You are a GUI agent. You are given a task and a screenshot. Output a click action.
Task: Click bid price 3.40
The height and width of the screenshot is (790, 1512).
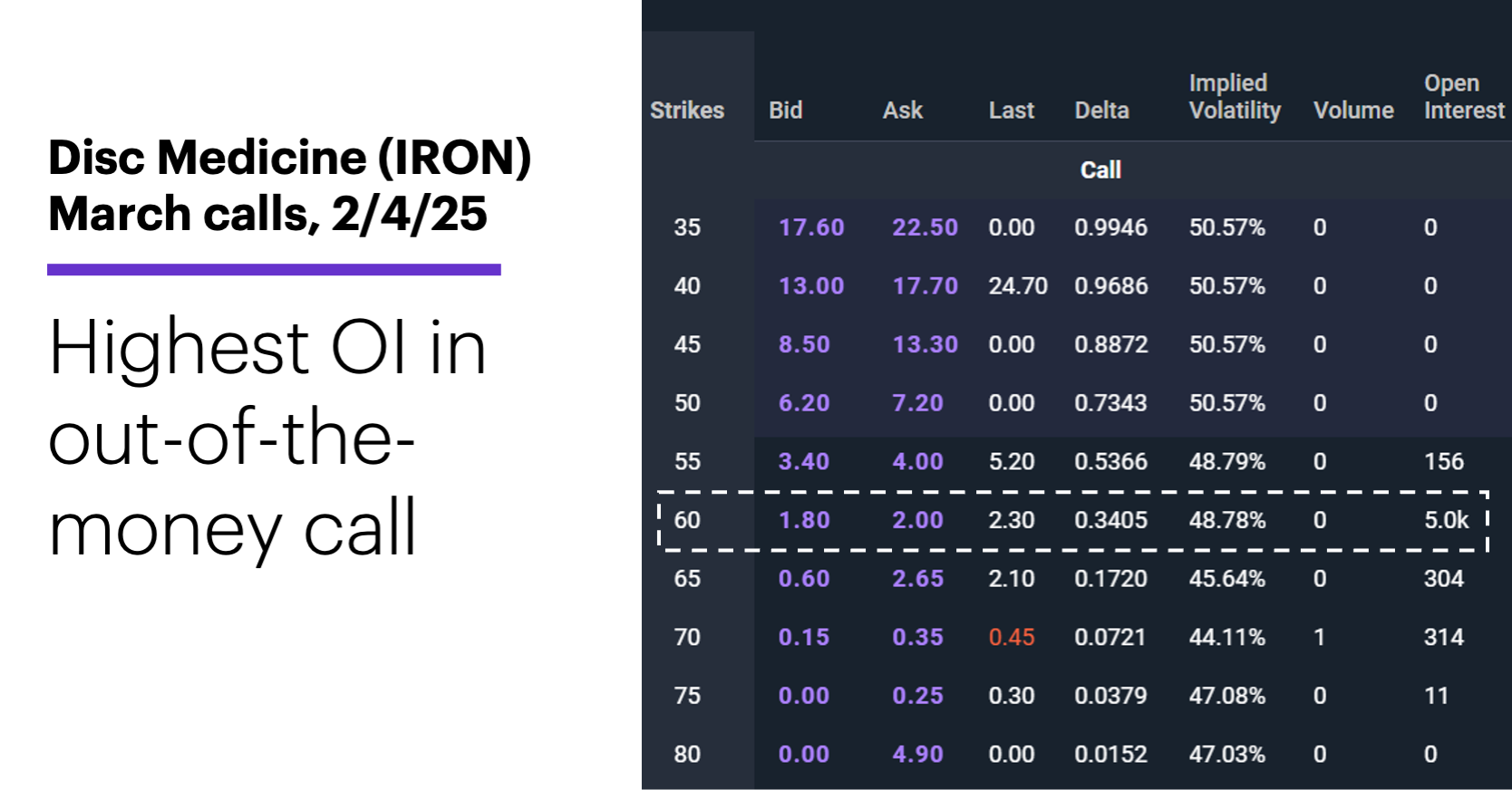[804, 462]
